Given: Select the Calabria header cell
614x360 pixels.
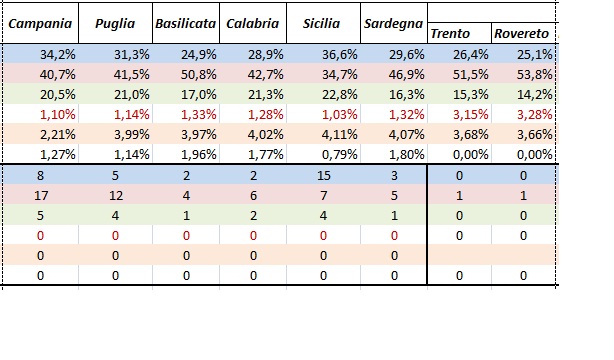Looking at the screenshot, I should pos(253,24).
